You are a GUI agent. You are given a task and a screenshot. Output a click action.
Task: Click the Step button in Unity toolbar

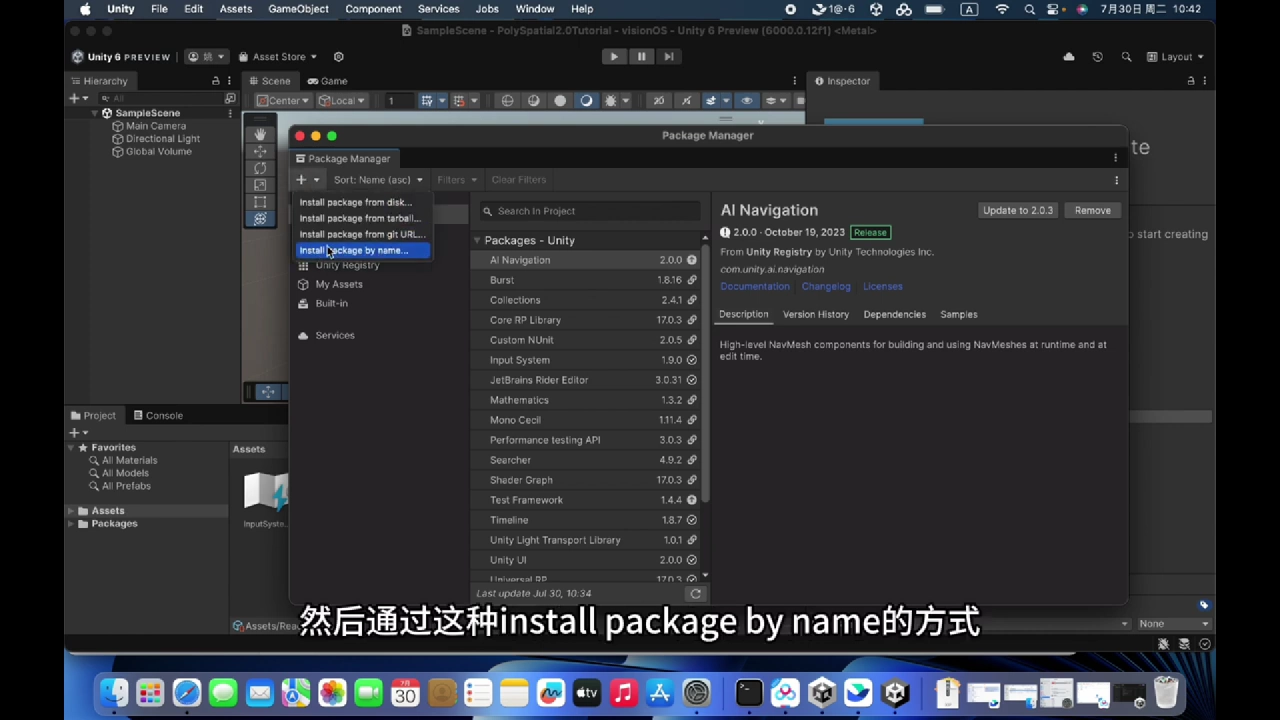pos(668,57)
